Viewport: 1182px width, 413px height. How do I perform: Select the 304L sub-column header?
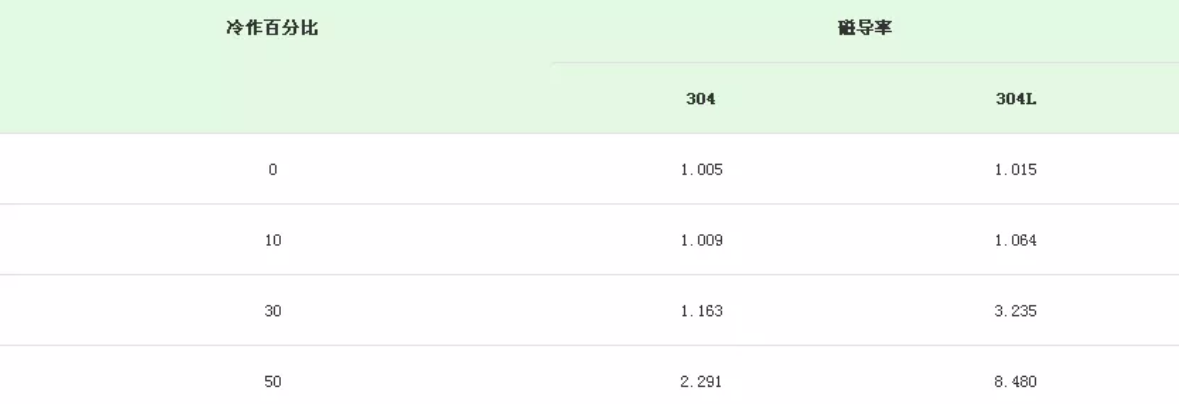click(1016, 99)
